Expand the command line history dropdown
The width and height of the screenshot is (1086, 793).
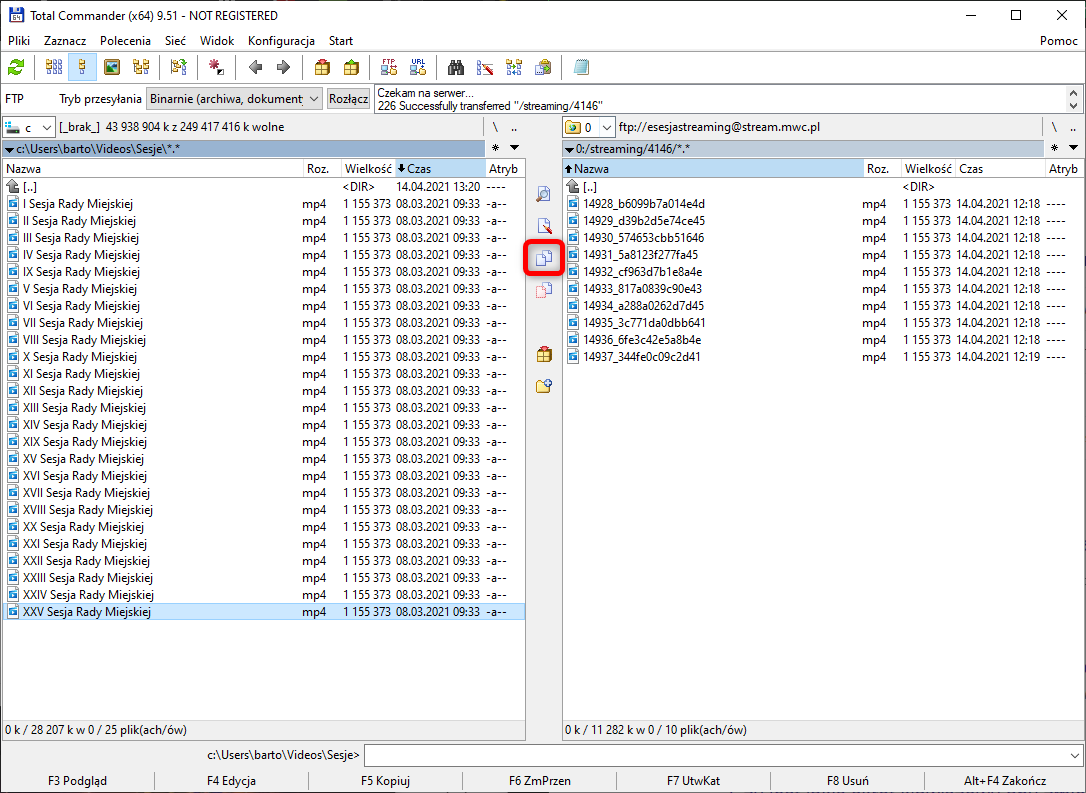coord(1075,755)
